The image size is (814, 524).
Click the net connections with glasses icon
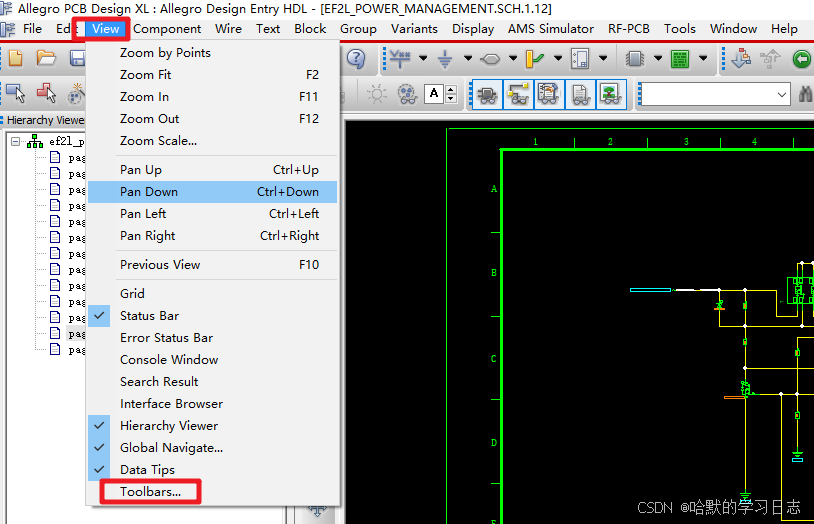coord(518,95)
